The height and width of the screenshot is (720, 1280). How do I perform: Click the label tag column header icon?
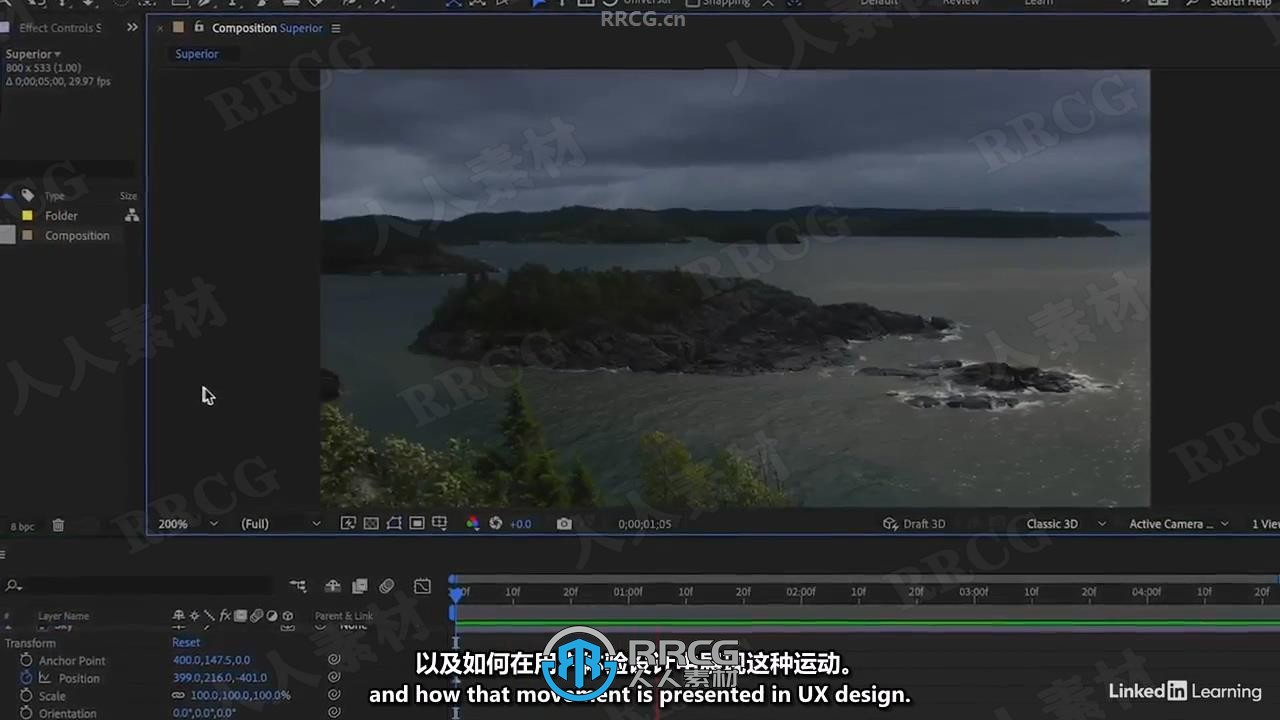(27, 195)
